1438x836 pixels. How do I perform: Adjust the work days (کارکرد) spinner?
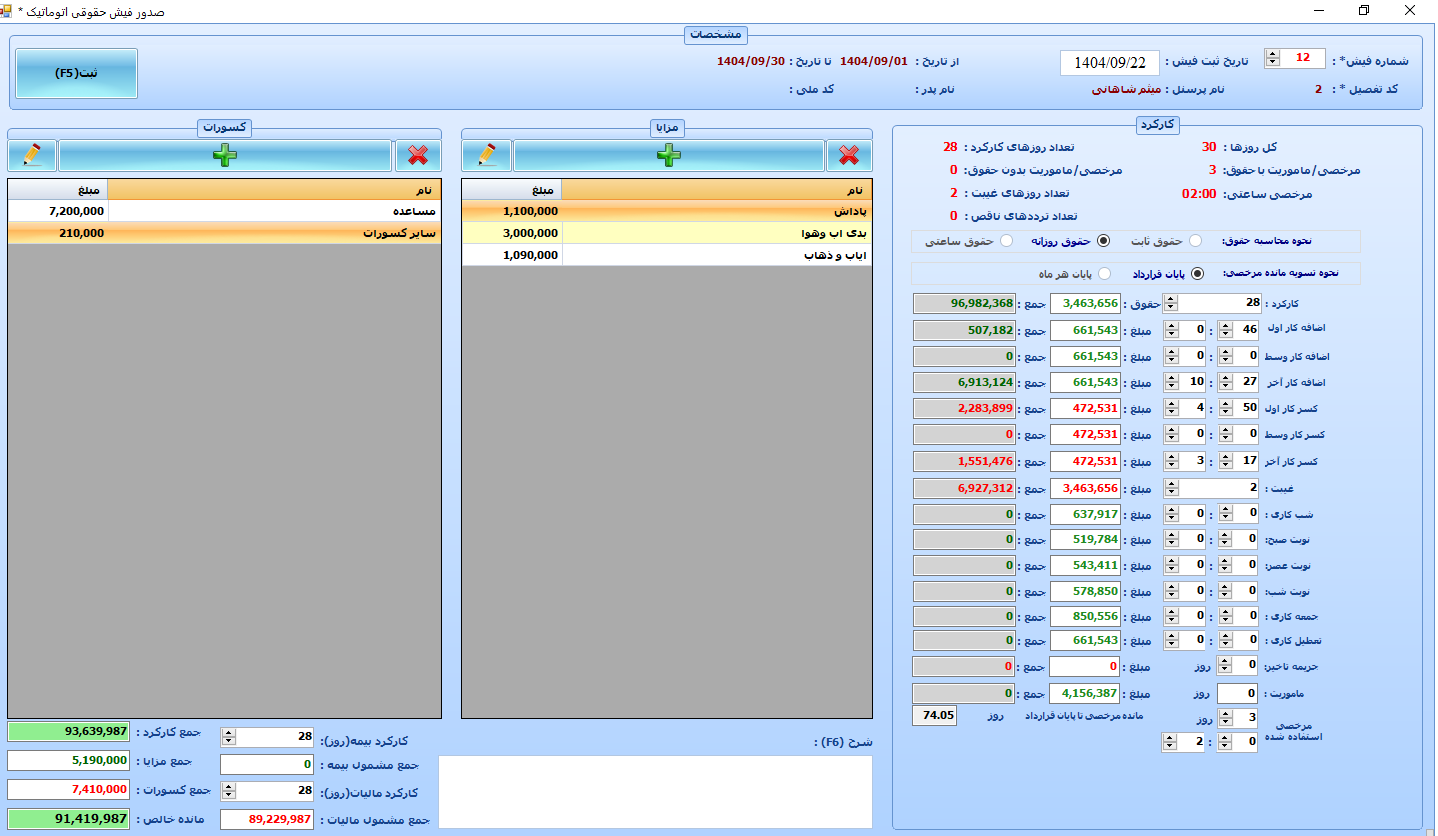1171,303
